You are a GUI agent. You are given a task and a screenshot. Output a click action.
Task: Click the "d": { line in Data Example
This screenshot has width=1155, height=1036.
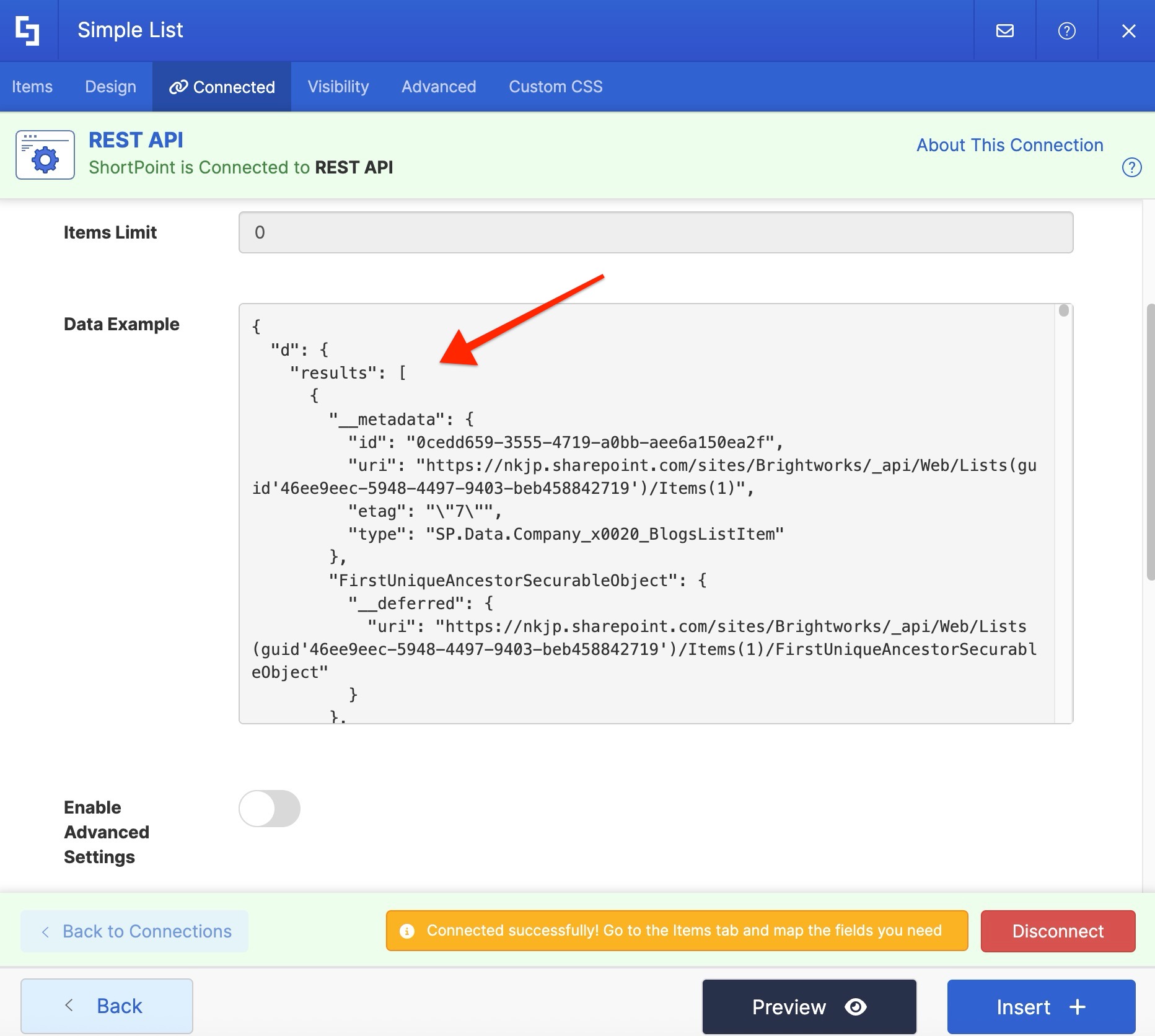point(300,350)
